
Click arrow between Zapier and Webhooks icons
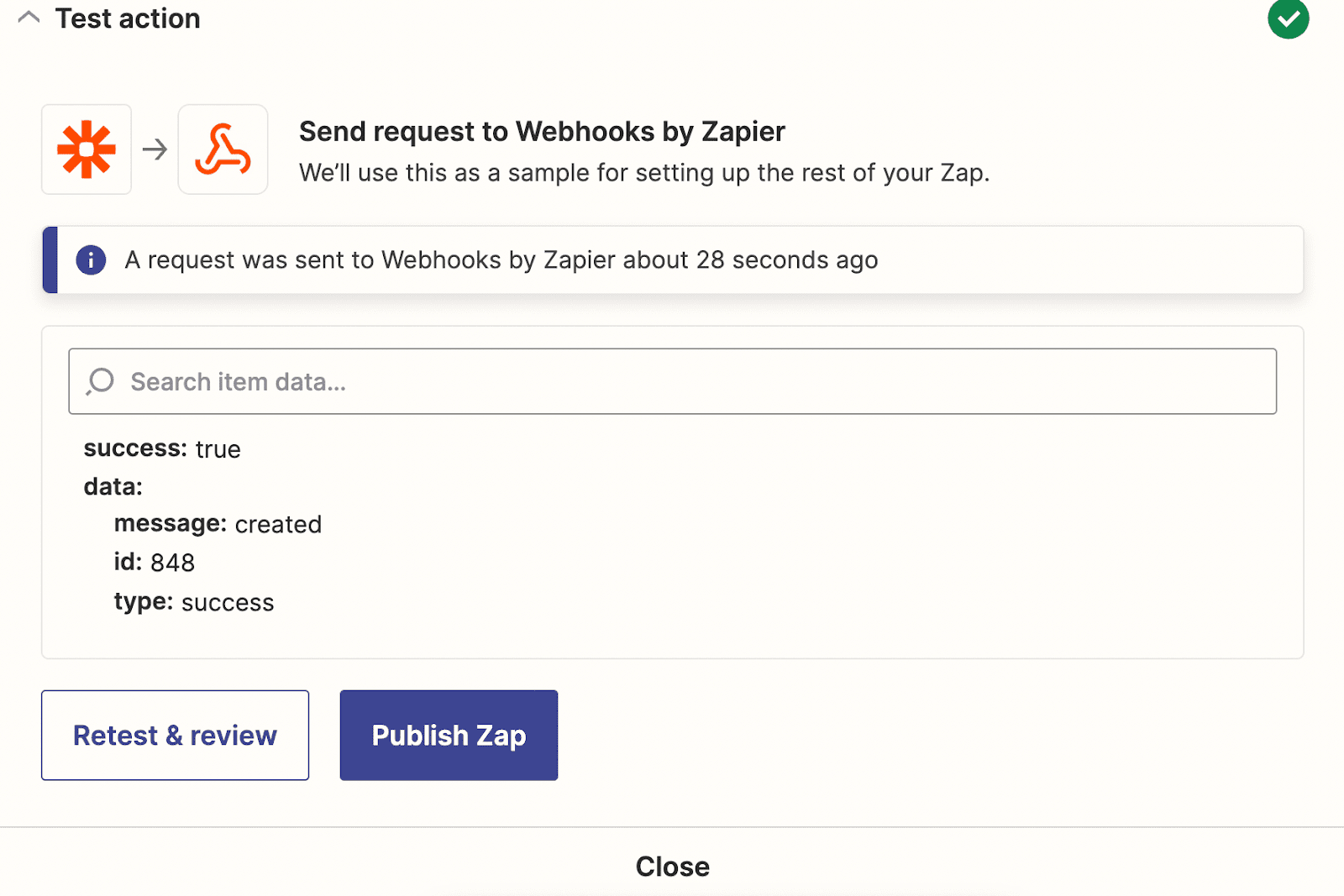click(x=155, y=149)
